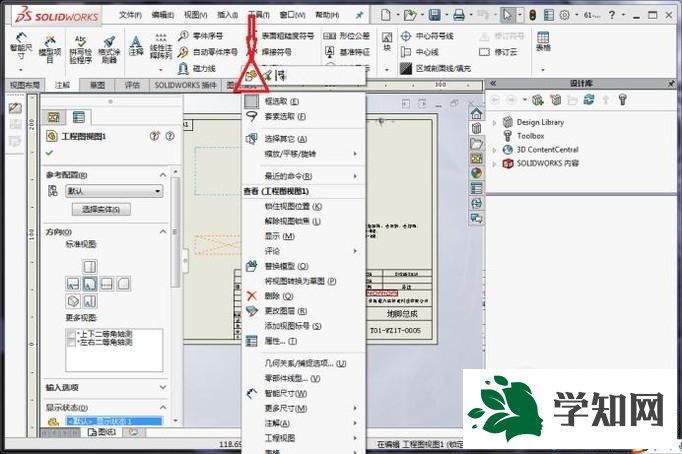Choose 更改图层 from context menu
682x454 pixels.
304,311
